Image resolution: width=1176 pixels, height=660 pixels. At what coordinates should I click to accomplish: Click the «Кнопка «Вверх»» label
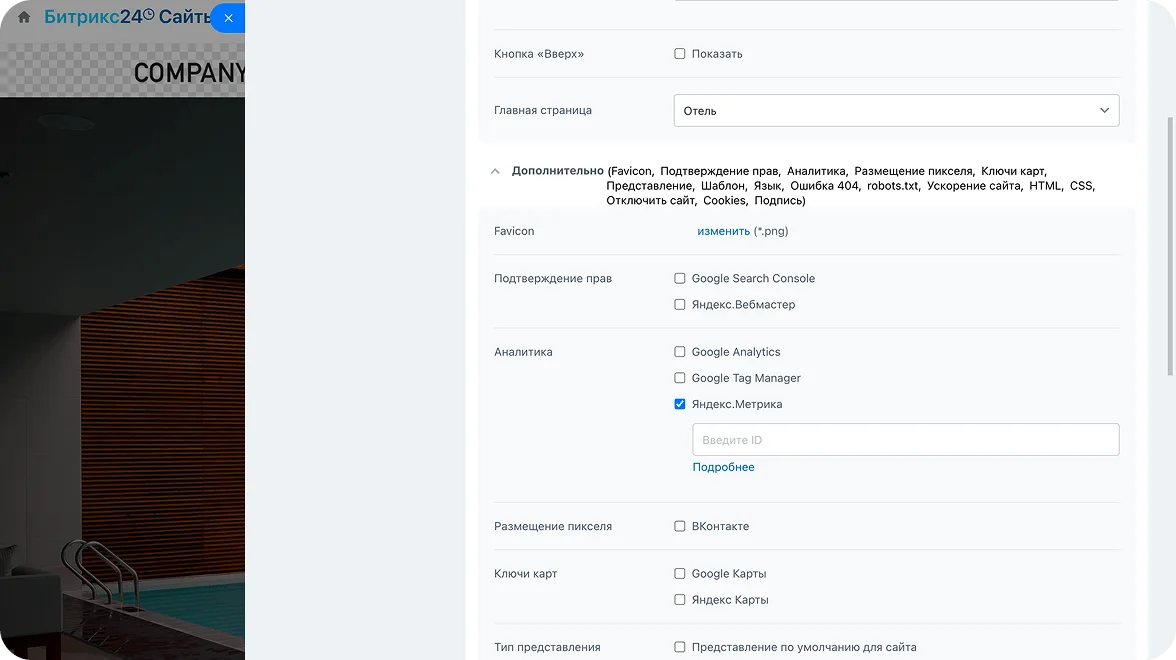pyautogui.click(x=538, y=54)
